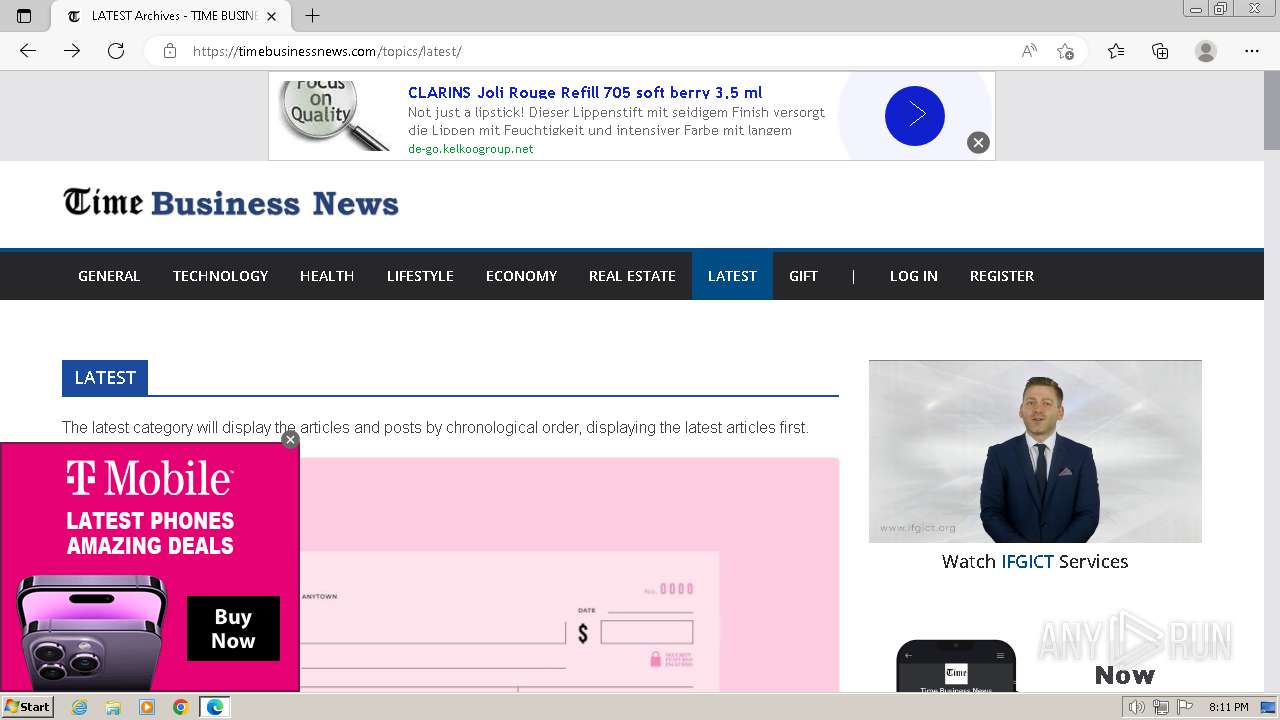The height and width of the screenshot is (720, 1280).
Task: Open Read aloud in address bar
Action: [1029, 51]
